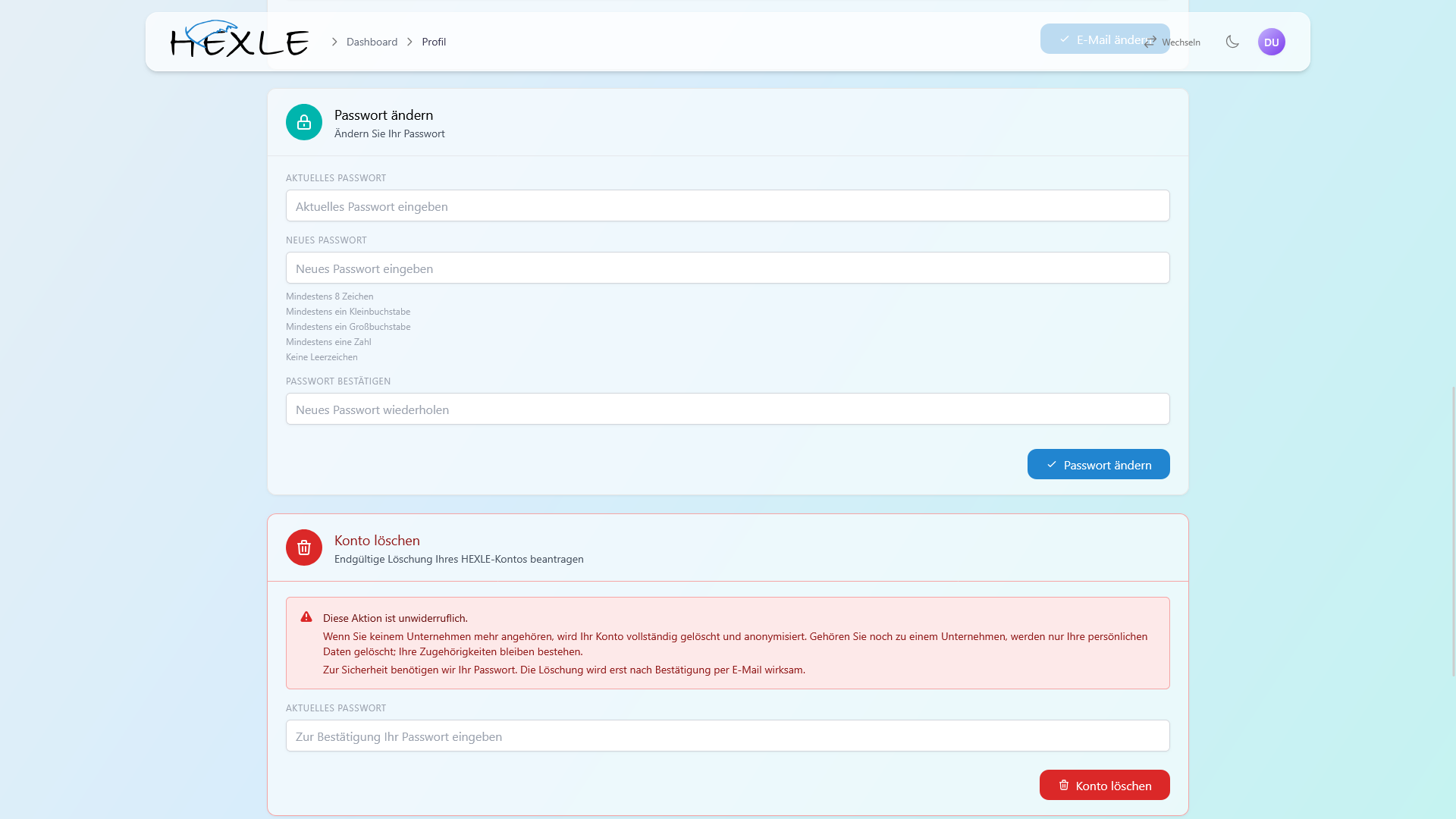The image size is (1456, 819).
Task: Click the blue Passwort ändern button
Action: pyautogui.click(x=1099, y=464)
